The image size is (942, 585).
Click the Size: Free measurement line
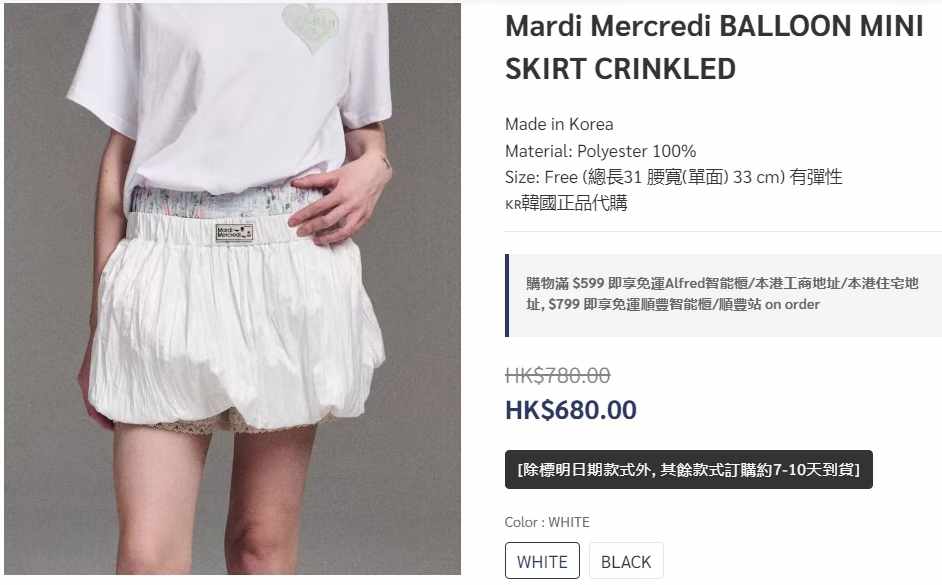673,177
